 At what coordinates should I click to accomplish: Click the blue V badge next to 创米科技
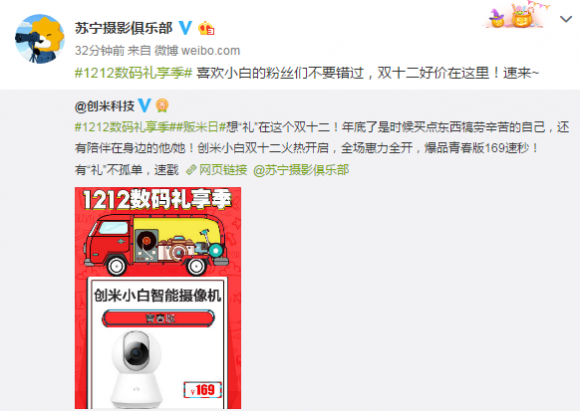144,105
